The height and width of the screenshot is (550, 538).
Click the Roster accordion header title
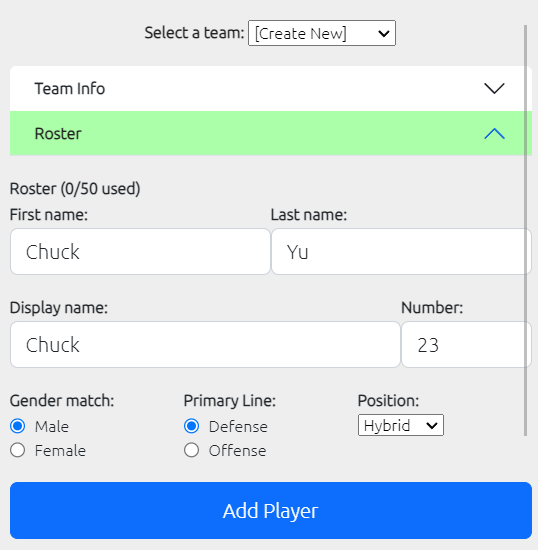[58, 134]
